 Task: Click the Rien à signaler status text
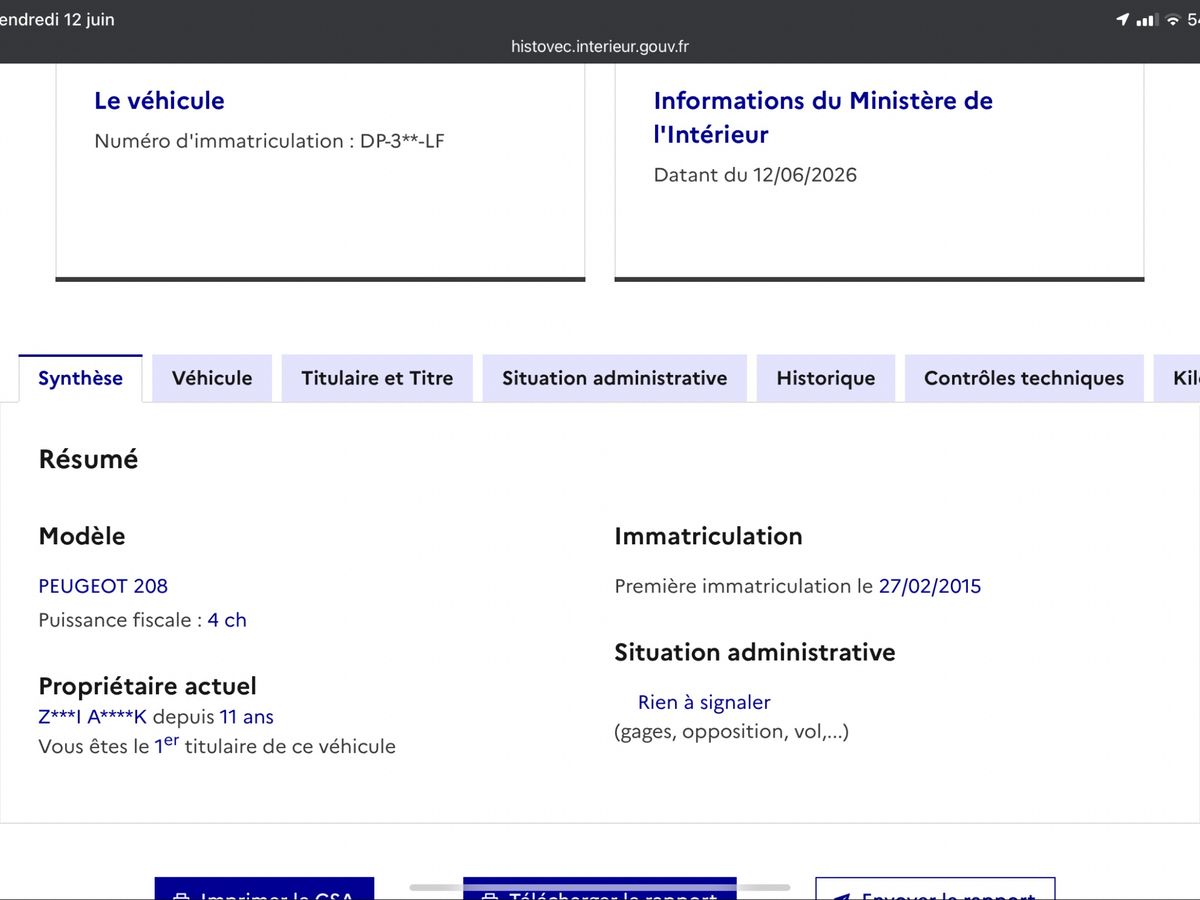click(x=704, y=702)
